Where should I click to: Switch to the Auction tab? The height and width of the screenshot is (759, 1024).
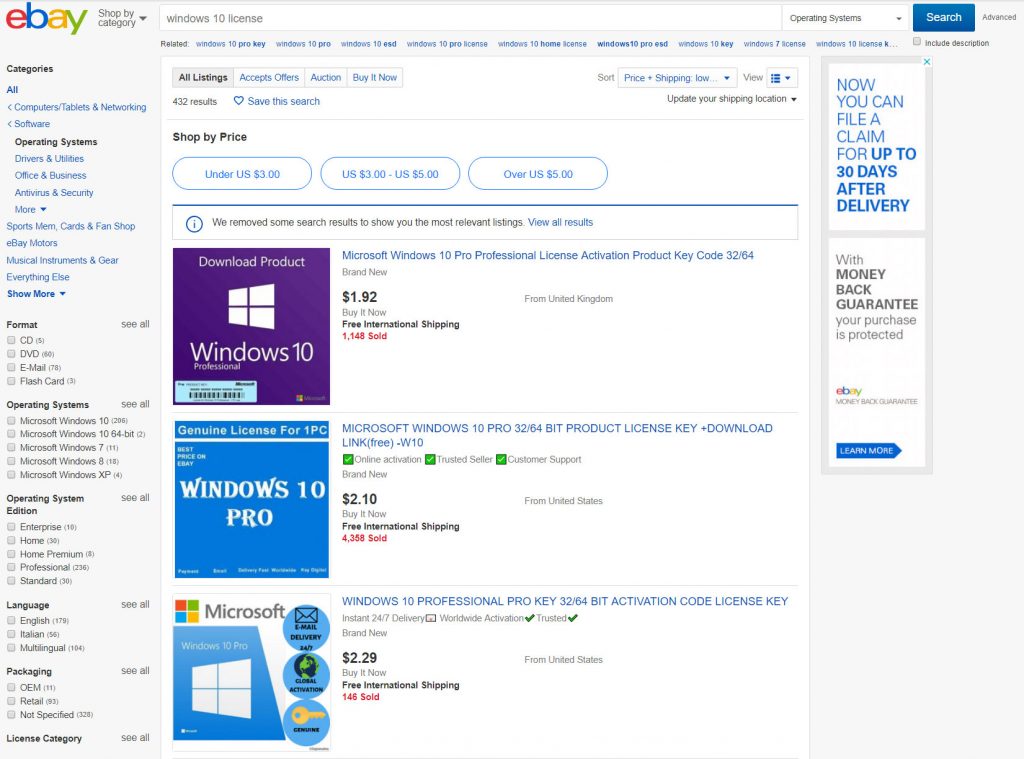click(x=326, y=78)
